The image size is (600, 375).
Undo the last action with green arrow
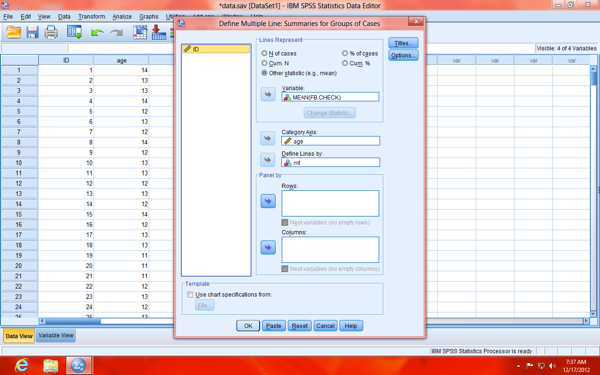point(97,33)
